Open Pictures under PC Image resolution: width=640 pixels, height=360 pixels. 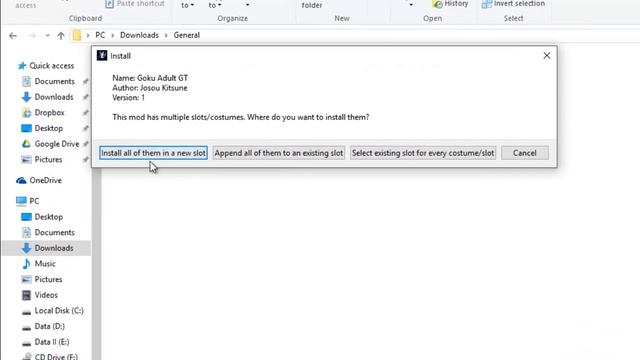coord(48,279)
